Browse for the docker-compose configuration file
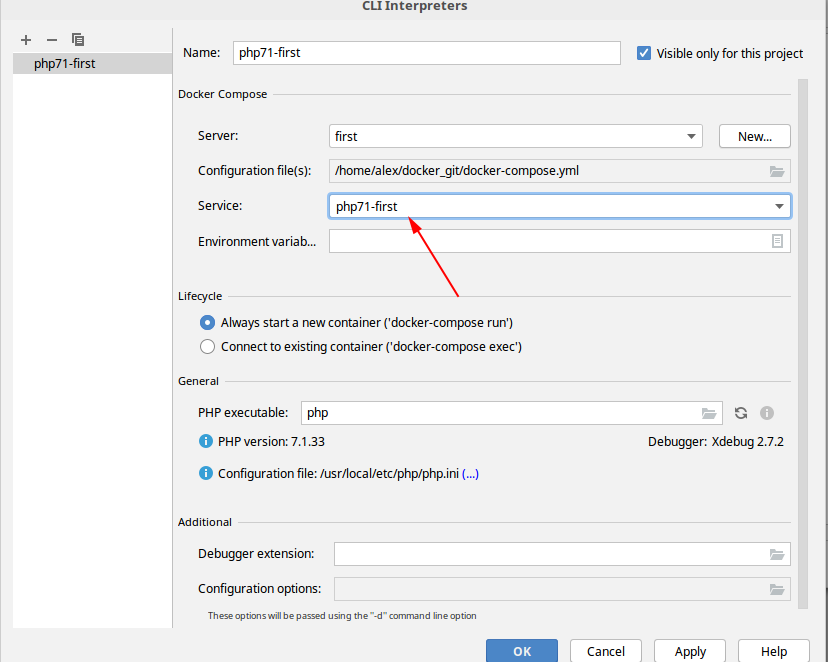Image resolution: width=828 pixels, height=662 pixels. pos(777,170)
